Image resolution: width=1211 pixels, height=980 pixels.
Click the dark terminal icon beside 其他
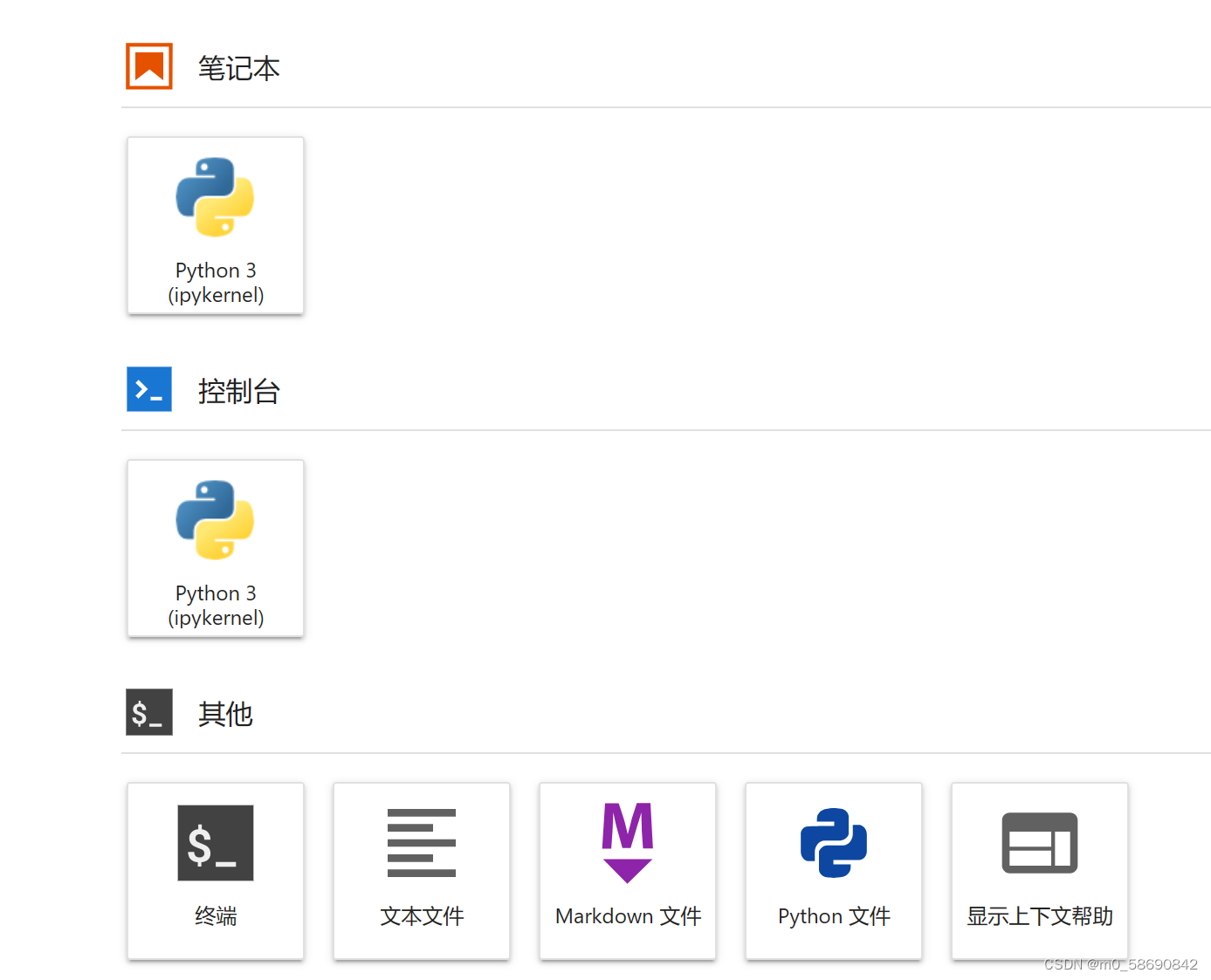(x=149, y=712)
